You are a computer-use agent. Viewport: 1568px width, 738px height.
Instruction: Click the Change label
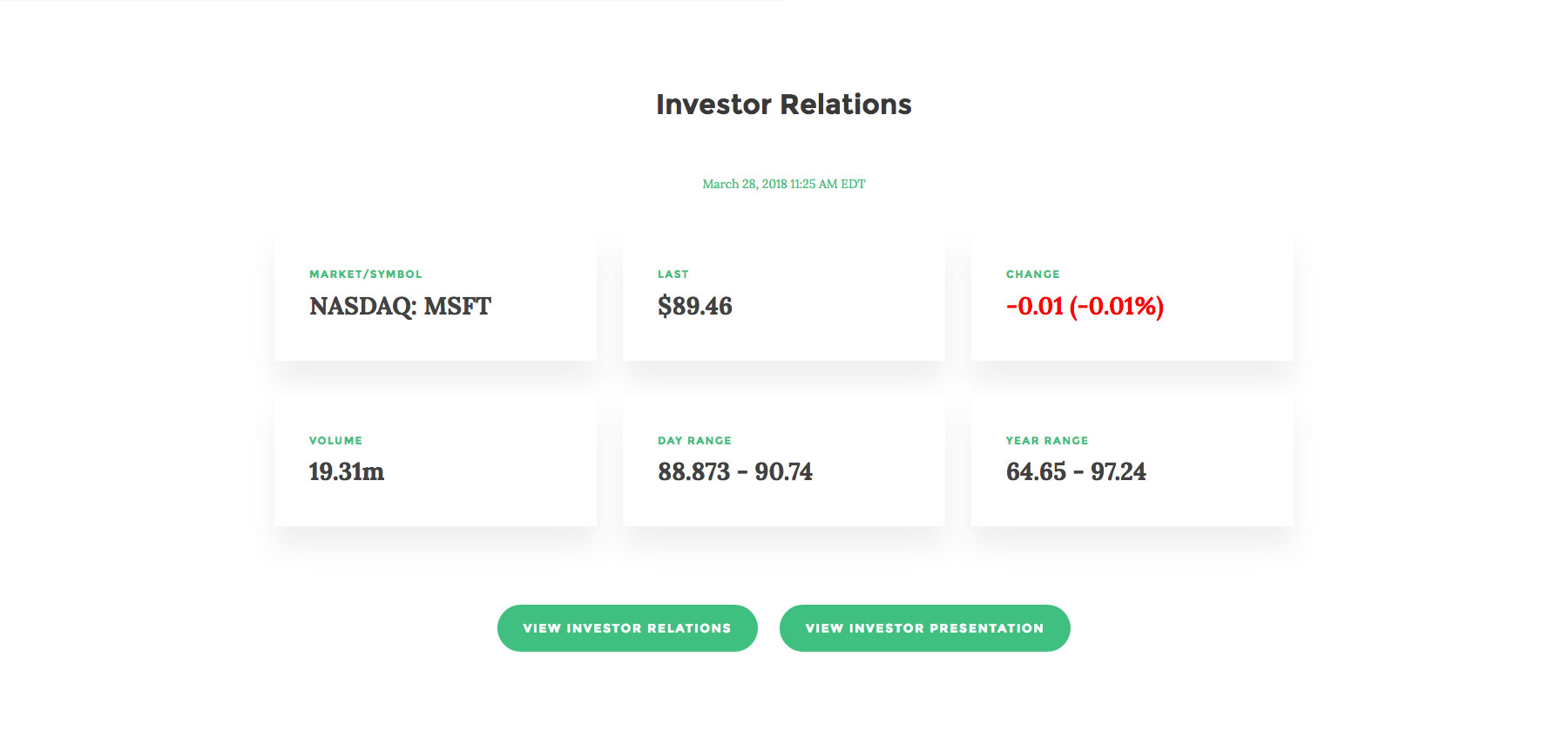click(1033, 274)
